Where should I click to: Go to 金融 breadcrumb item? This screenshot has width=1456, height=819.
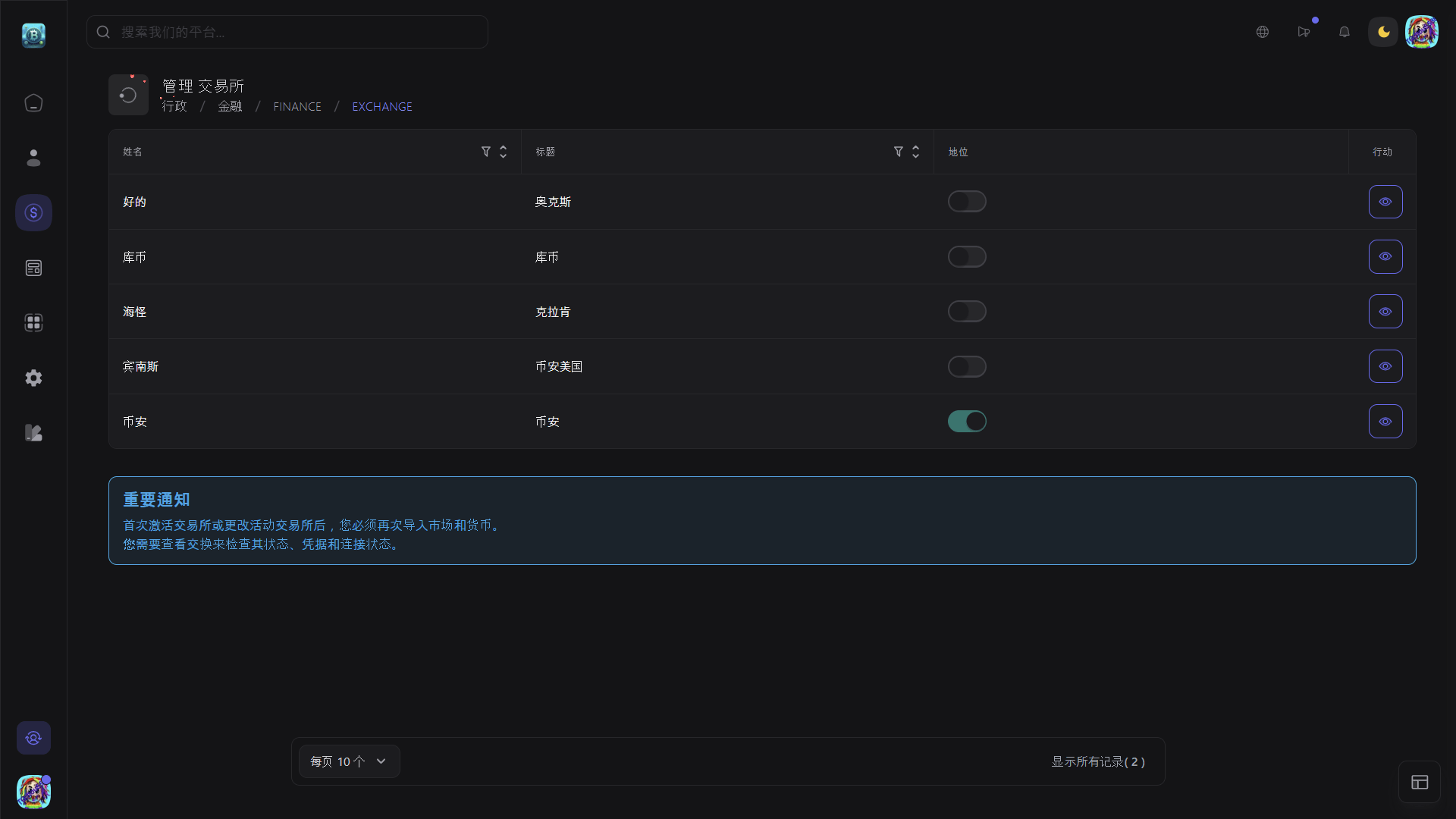[x=230, y=107]
